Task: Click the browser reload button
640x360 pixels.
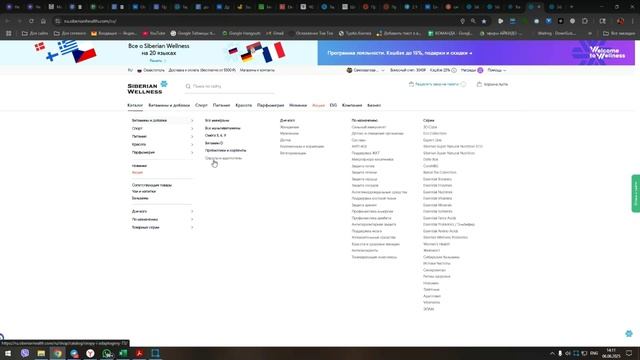Action: point(31,21)
